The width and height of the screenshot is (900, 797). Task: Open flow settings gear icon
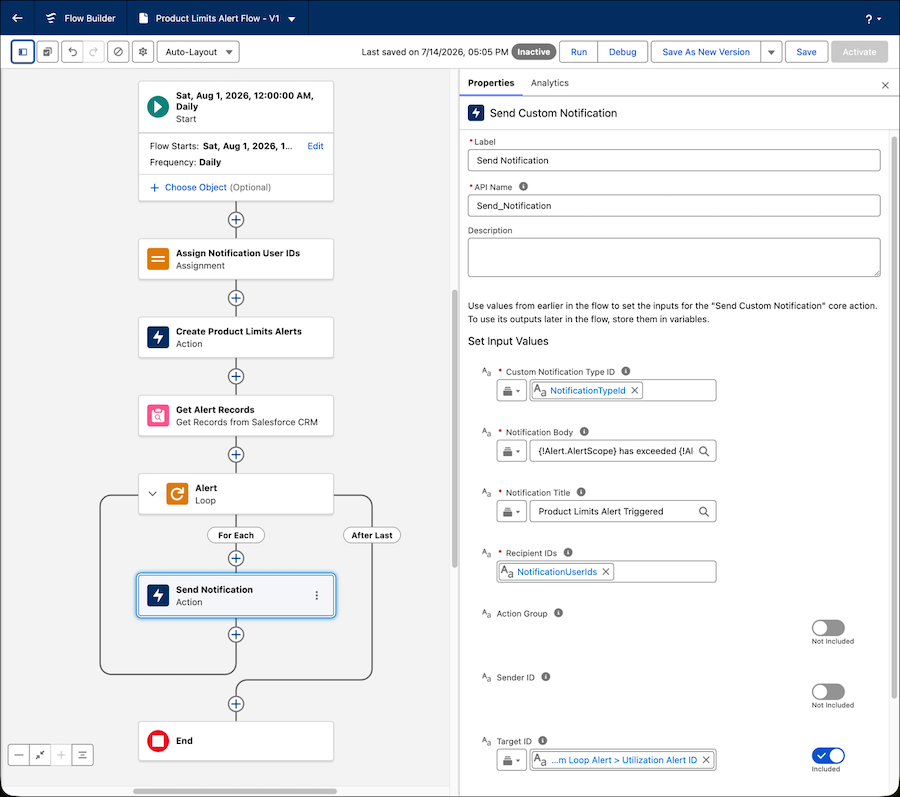tap(143, 52)
